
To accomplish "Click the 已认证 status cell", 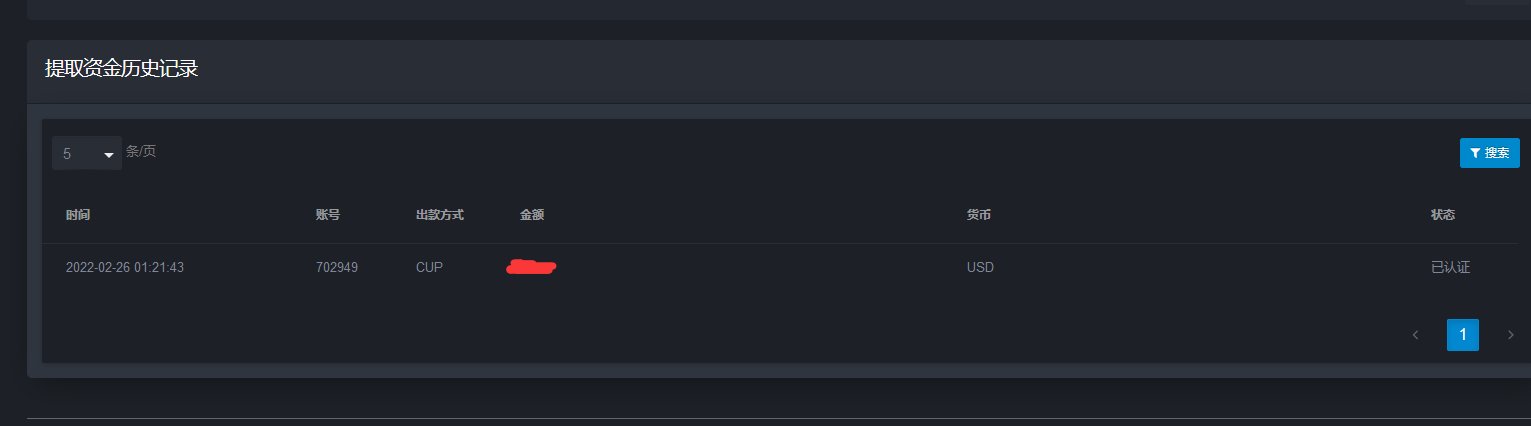I will 1451,268.
